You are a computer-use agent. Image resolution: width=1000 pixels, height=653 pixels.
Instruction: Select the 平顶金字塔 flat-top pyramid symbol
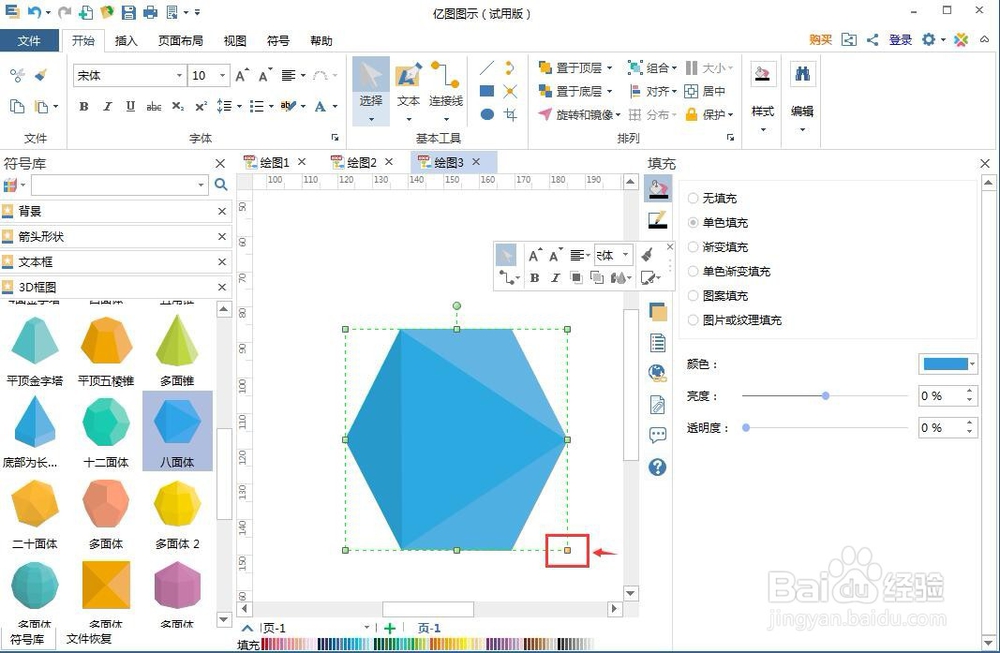[x=35, y=342]
